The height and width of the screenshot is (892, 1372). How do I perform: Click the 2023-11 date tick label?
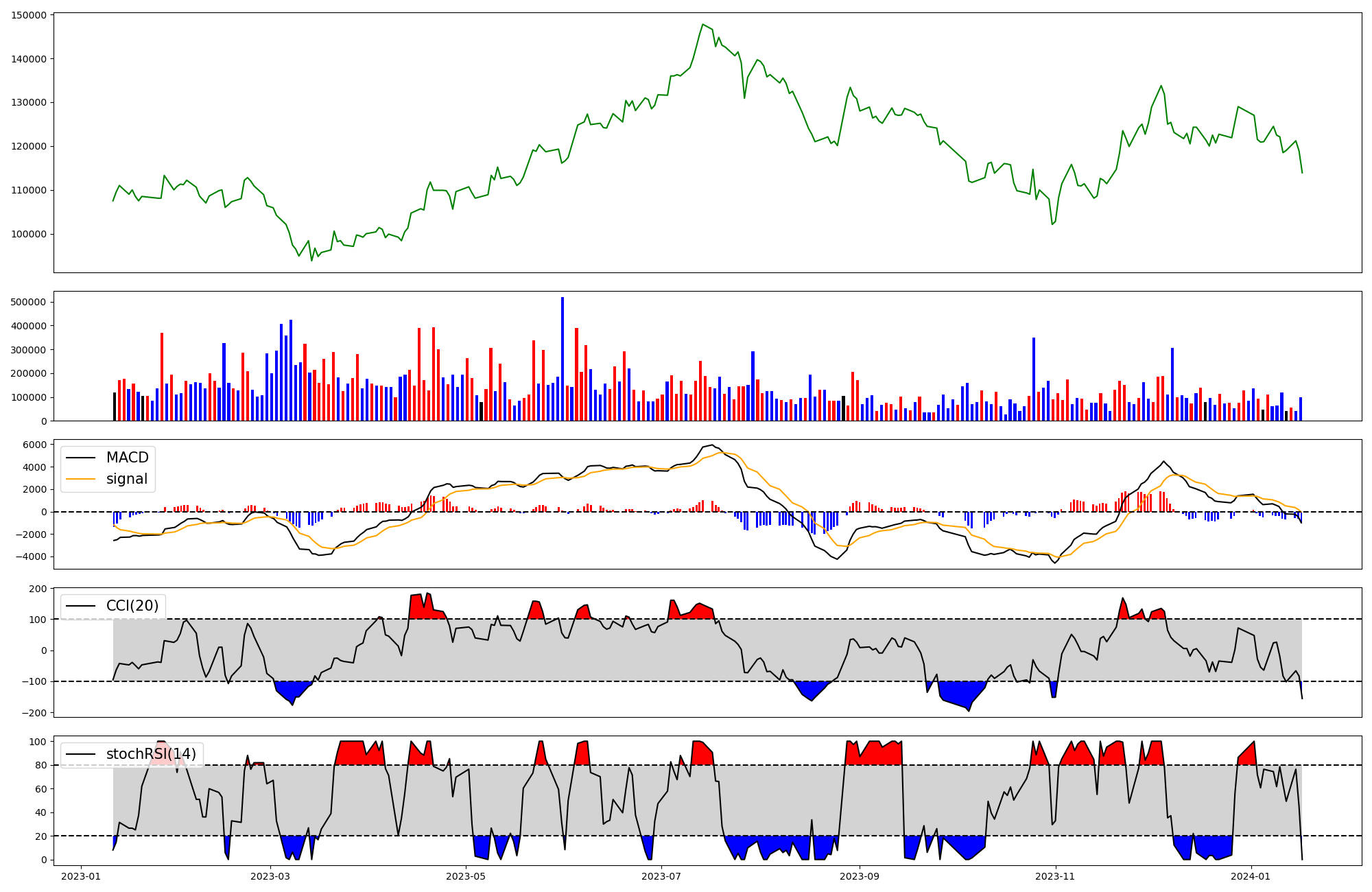point(1055,876)
